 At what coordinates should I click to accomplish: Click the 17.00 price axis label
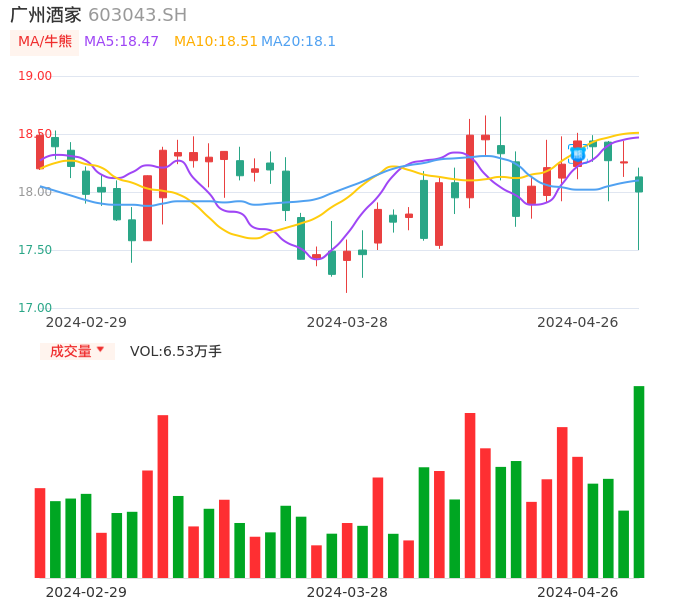click(35, 308)
